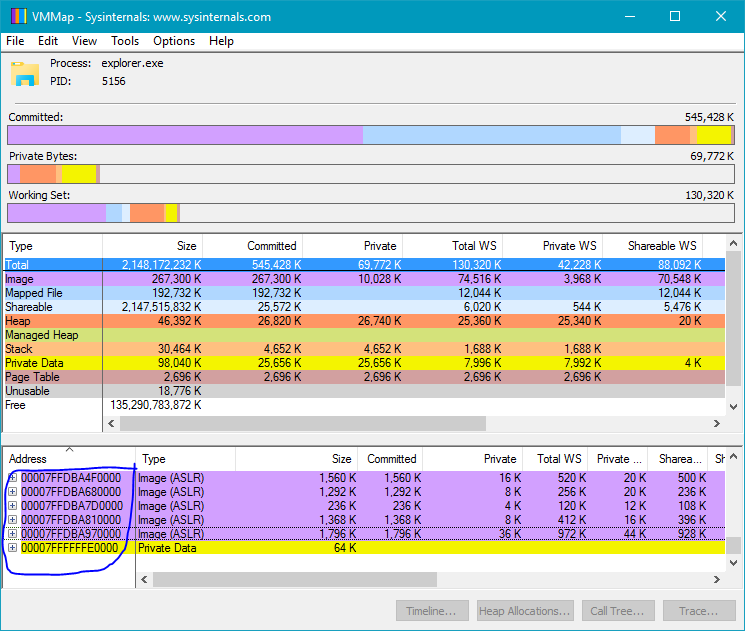Sort details list by Committed column header

tap(390, 459)
